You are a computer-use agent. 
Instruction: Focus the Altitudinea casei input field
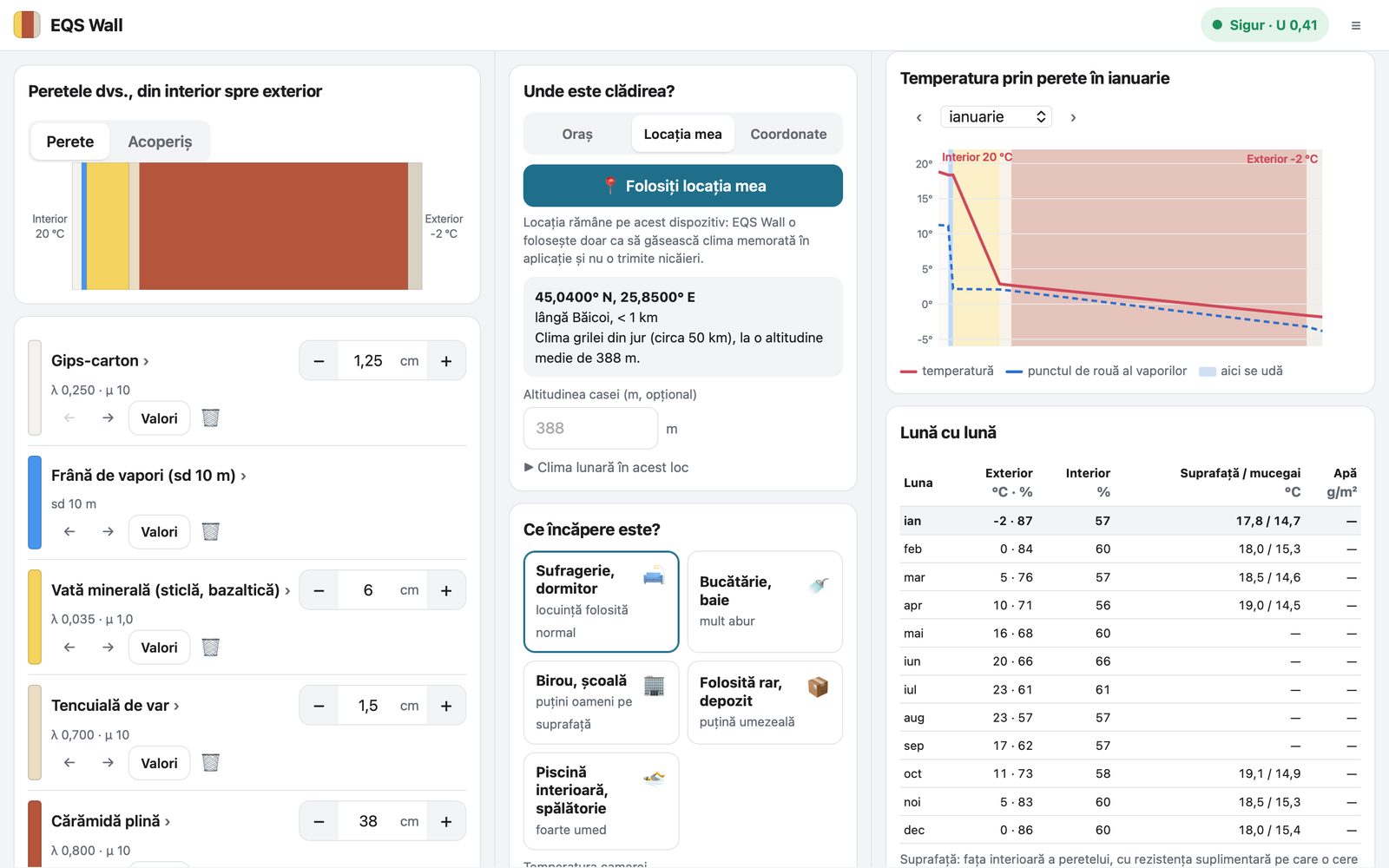[x=590, y=428]
